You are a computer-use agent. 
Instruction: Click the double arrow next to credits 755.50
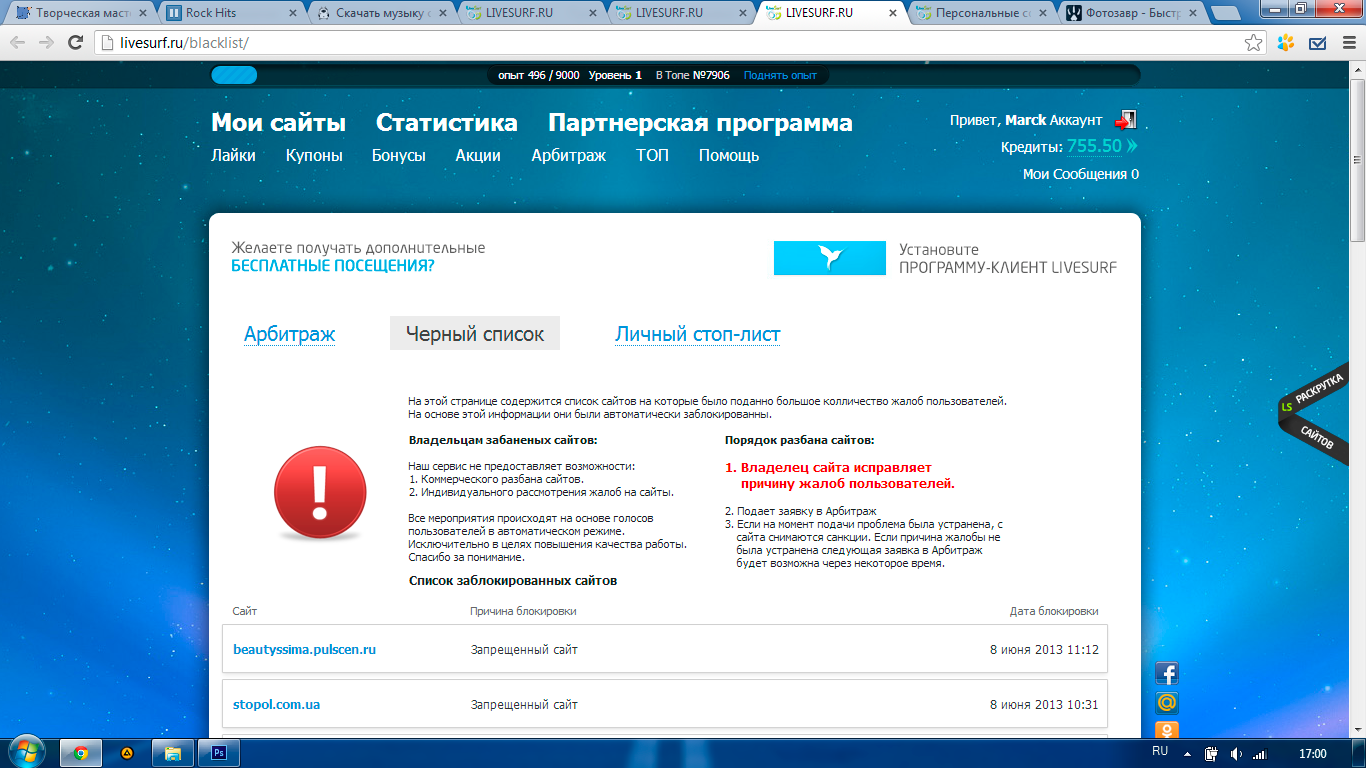point(1133,146)
